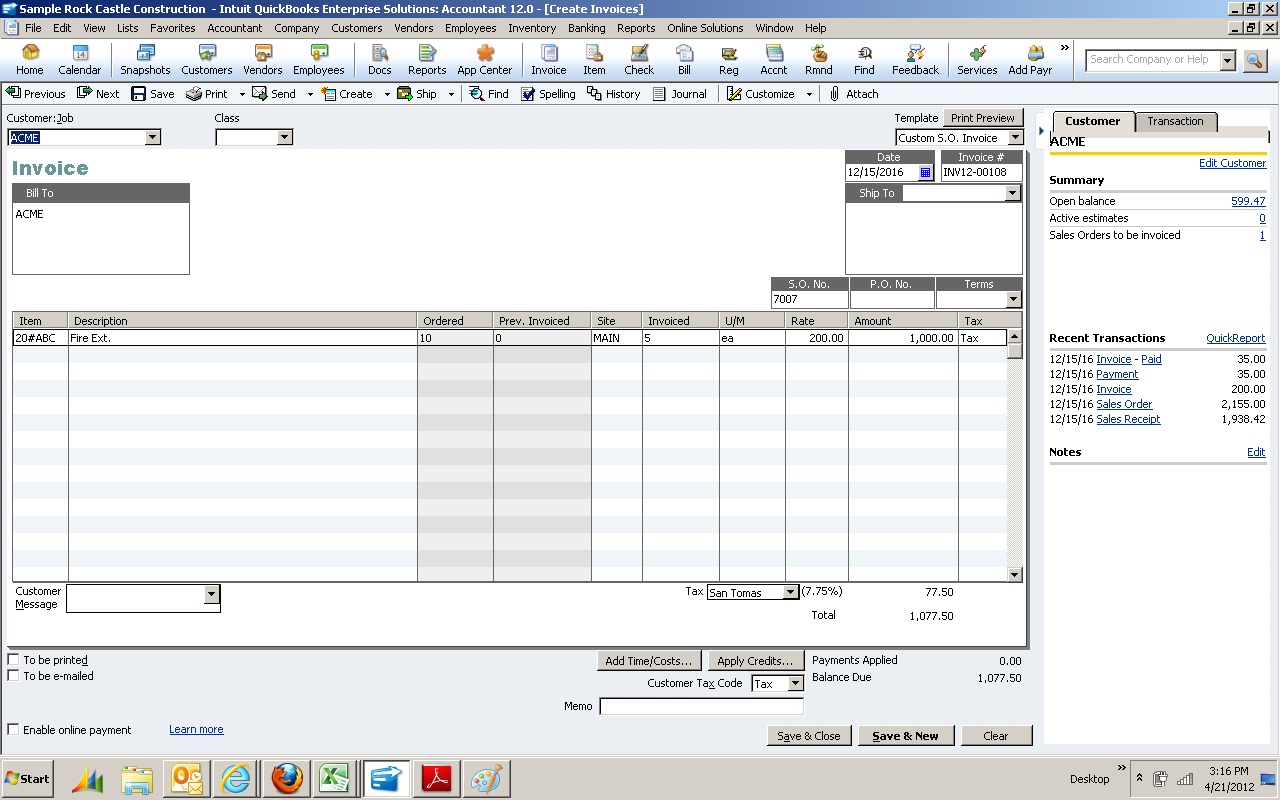Click the line items scrollbar down arrow

[1015, 574]
